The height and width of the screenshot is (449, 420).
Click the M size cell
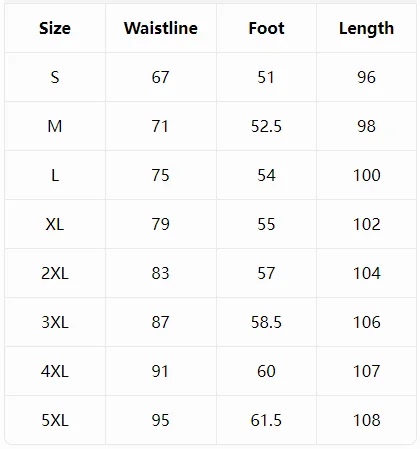pyautogui.click(x=55, y=126)
